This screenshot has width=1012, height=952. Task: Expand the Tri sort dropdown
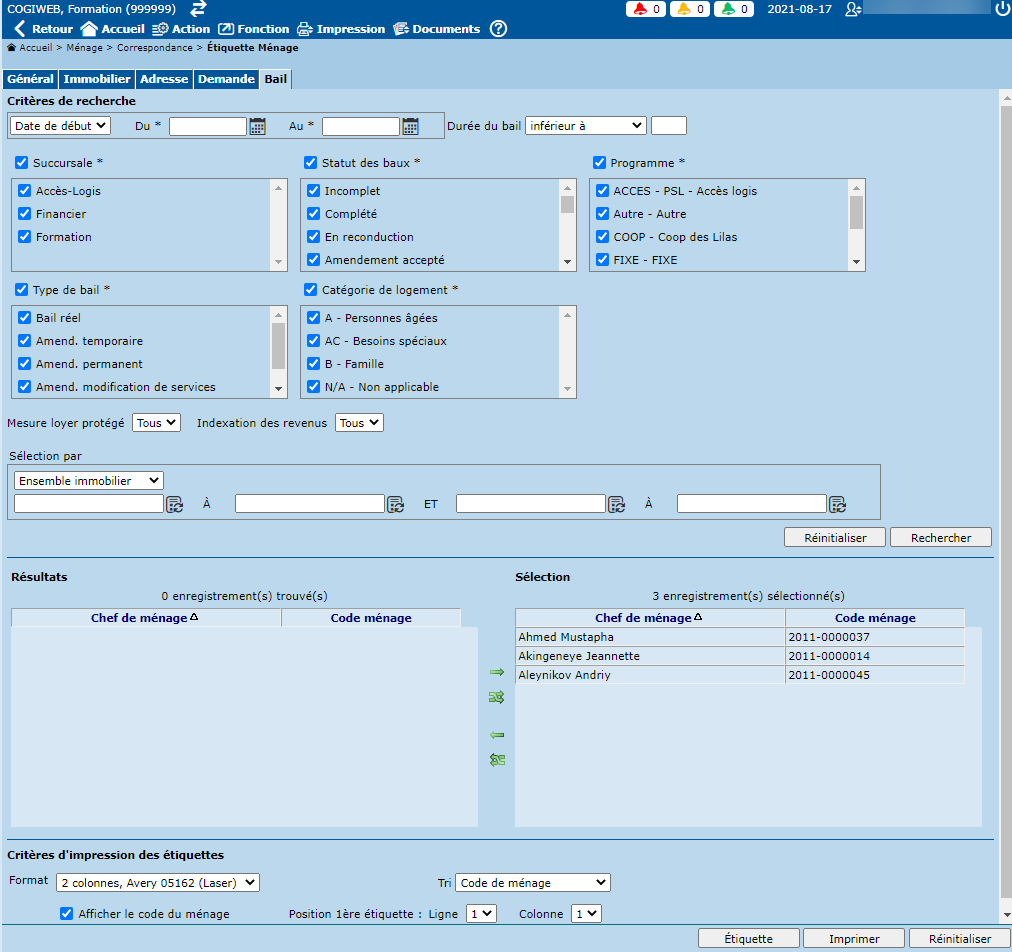(532, 882)
